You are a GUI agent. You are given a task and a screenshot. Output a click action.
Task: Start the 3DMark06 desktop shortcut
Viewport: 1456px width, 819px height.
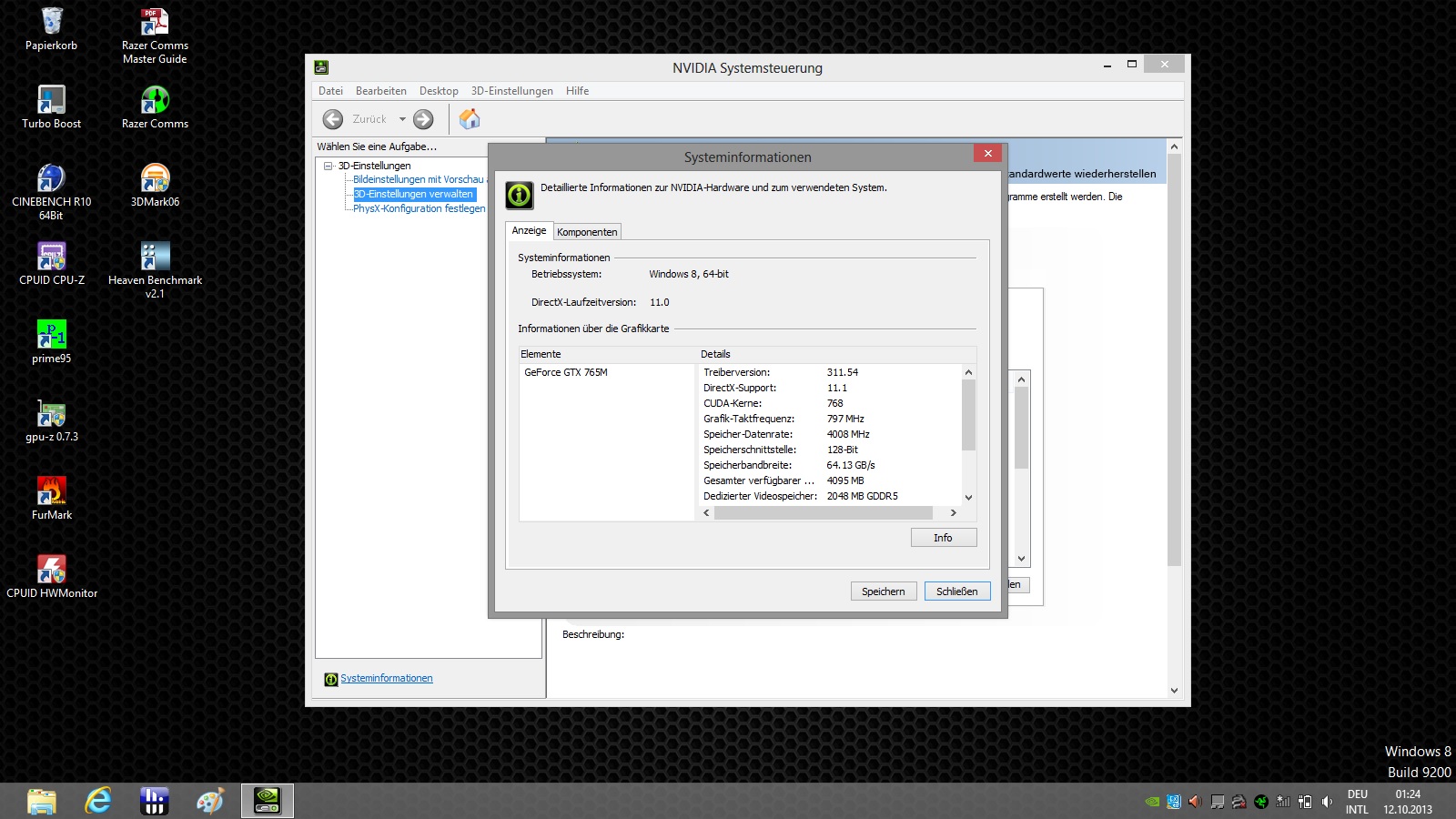pyautogui.click(x=155, y=186)
